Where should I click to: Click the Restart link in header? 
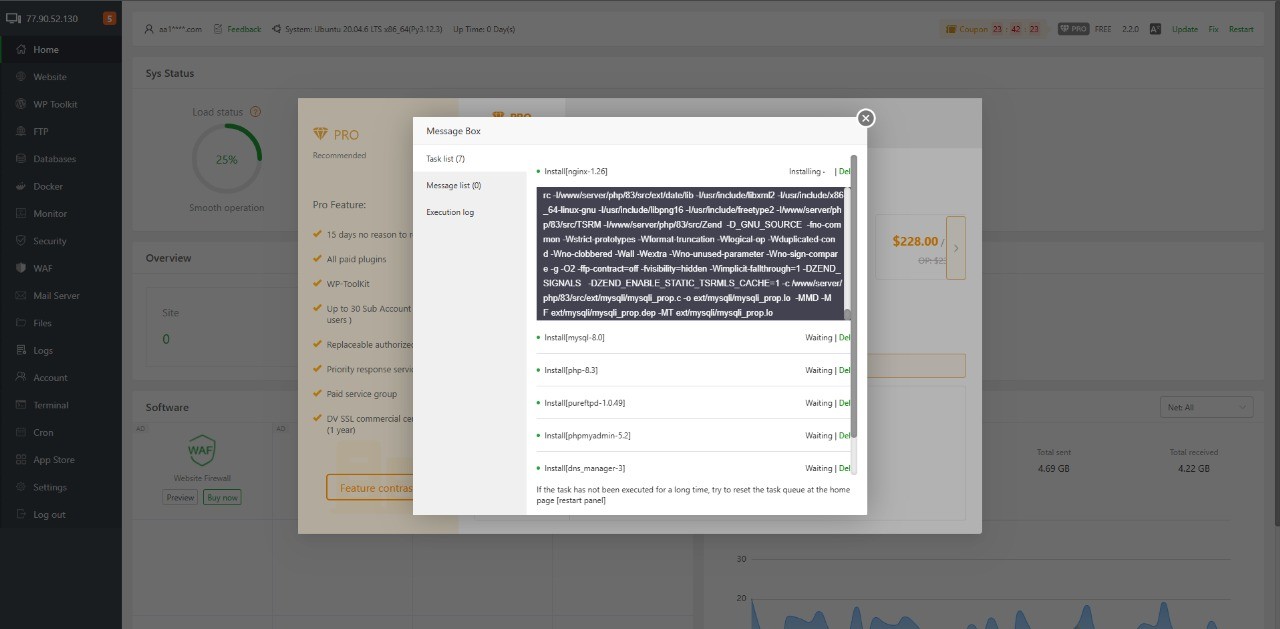pos(1241,29)
